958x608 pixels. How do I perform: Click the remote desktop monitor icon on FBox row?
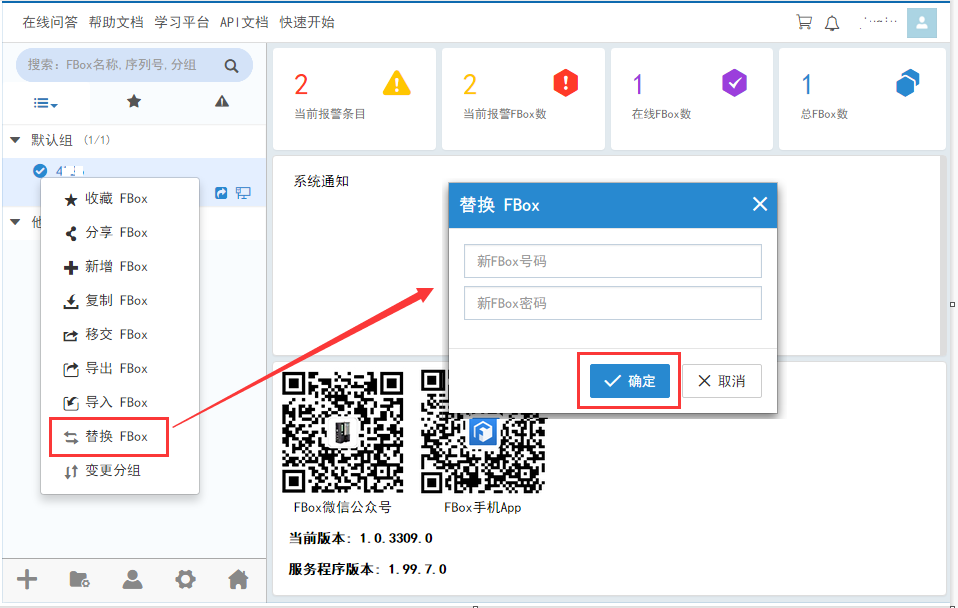(x=243, y=193)
